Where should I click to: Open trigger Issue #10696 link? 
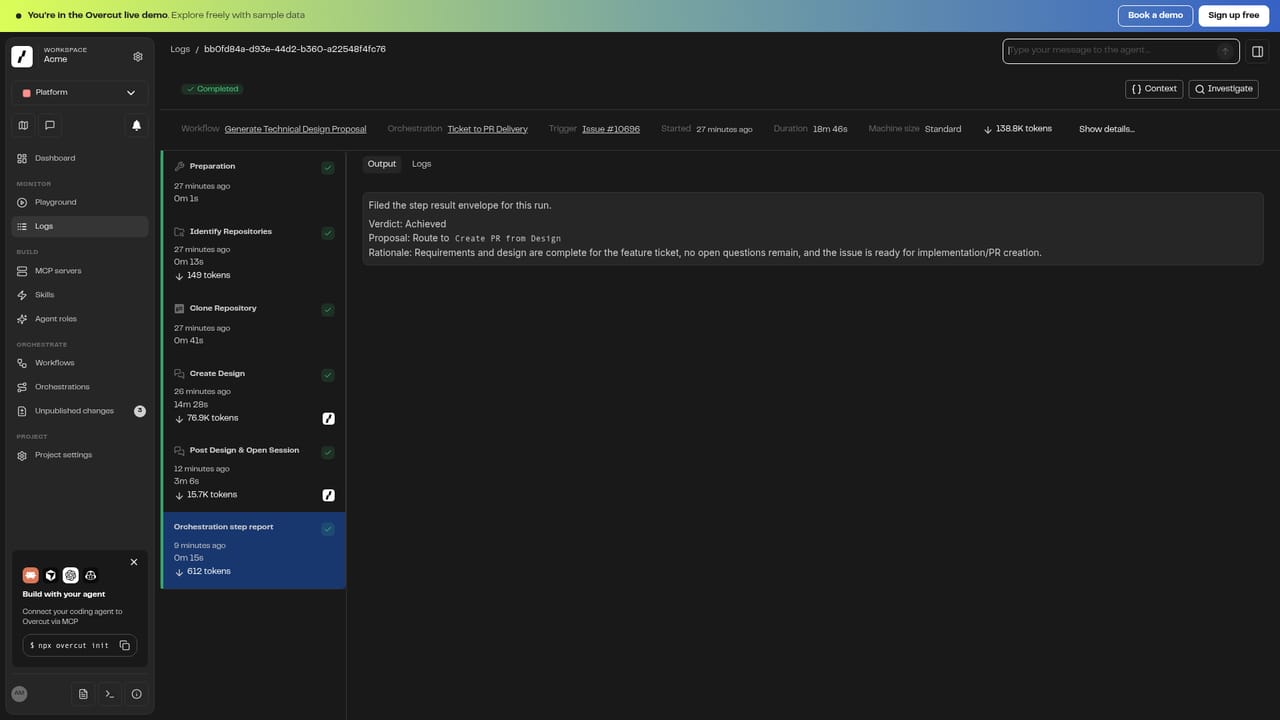click(x=611, y=129)
